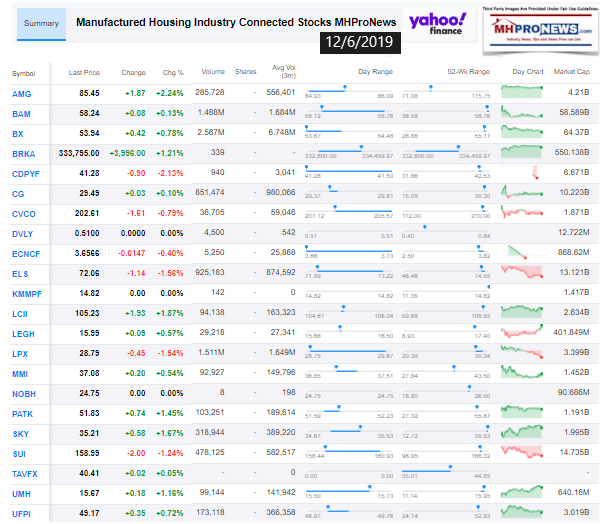The image size is (603, 524).
Task: Sort by Shares column header
Action: [245, 72]
